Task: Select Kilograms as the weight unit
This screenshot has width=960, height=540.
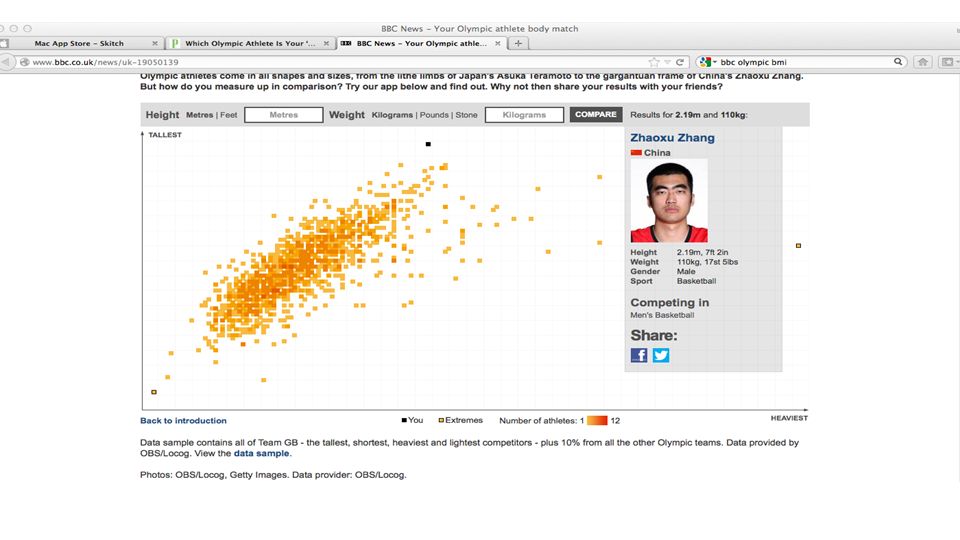Action: point(392,115)
